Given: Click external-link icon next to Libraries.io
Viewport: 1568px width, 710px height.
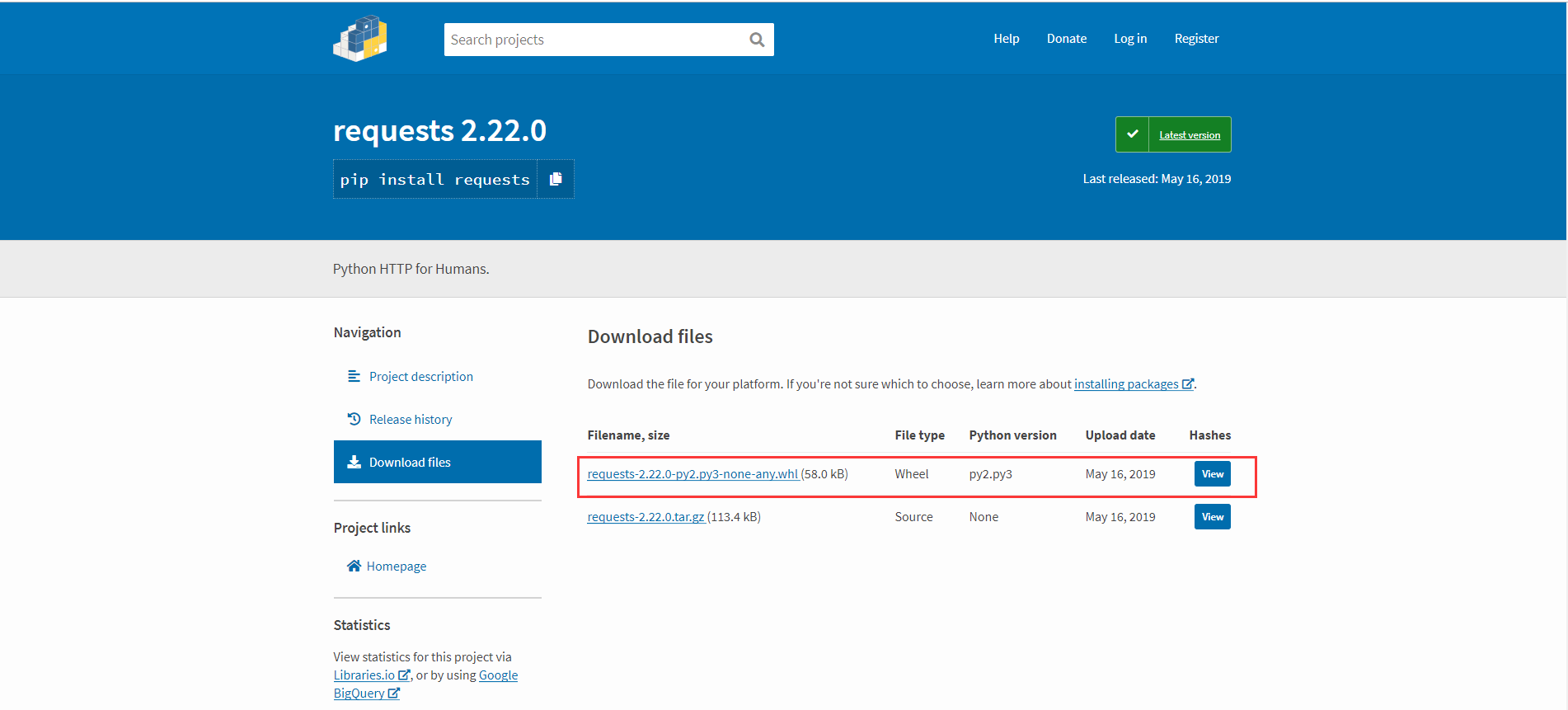Looking at the screenshot, I should point(404,675).
